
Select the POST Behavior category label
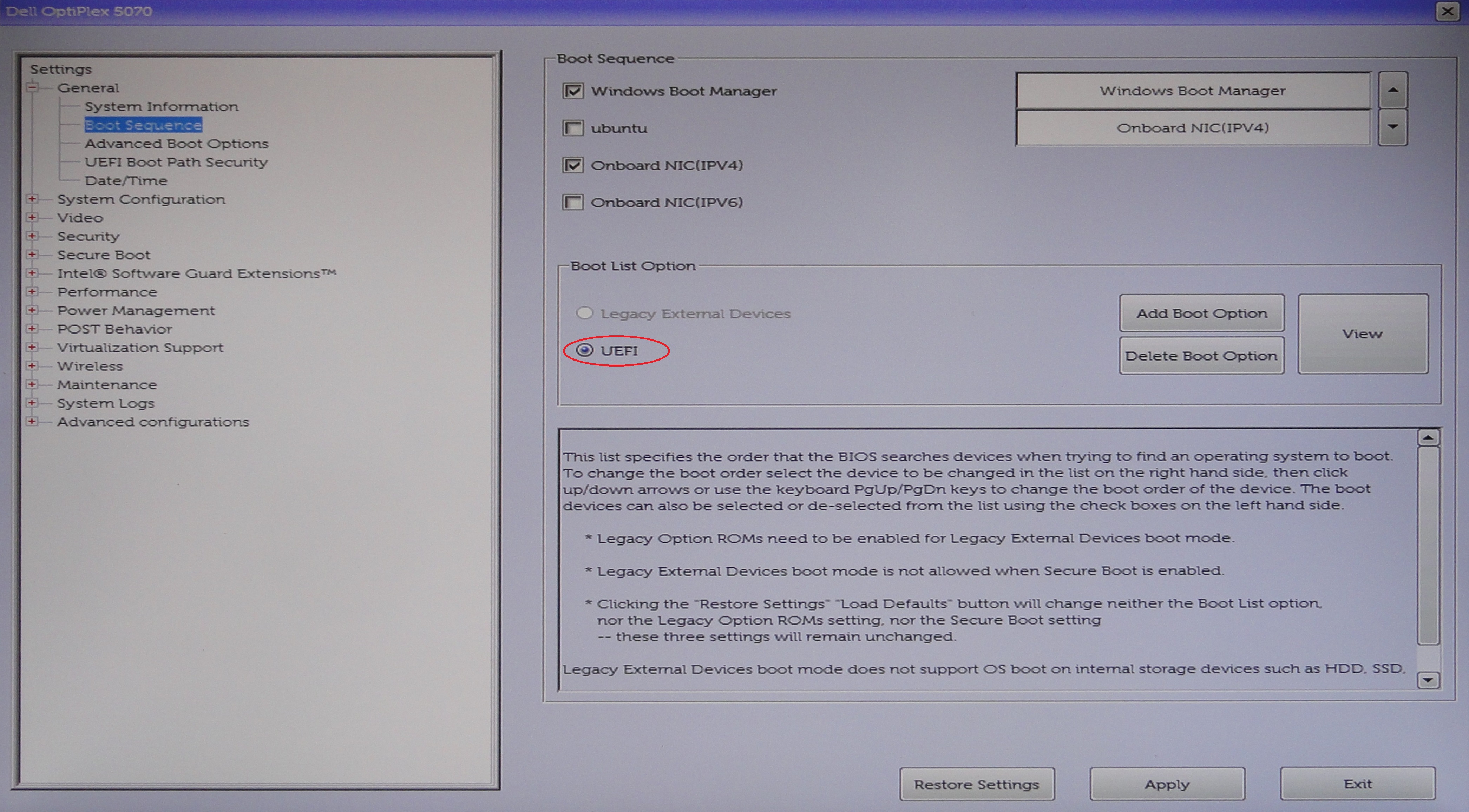click(x=114, y=329)
